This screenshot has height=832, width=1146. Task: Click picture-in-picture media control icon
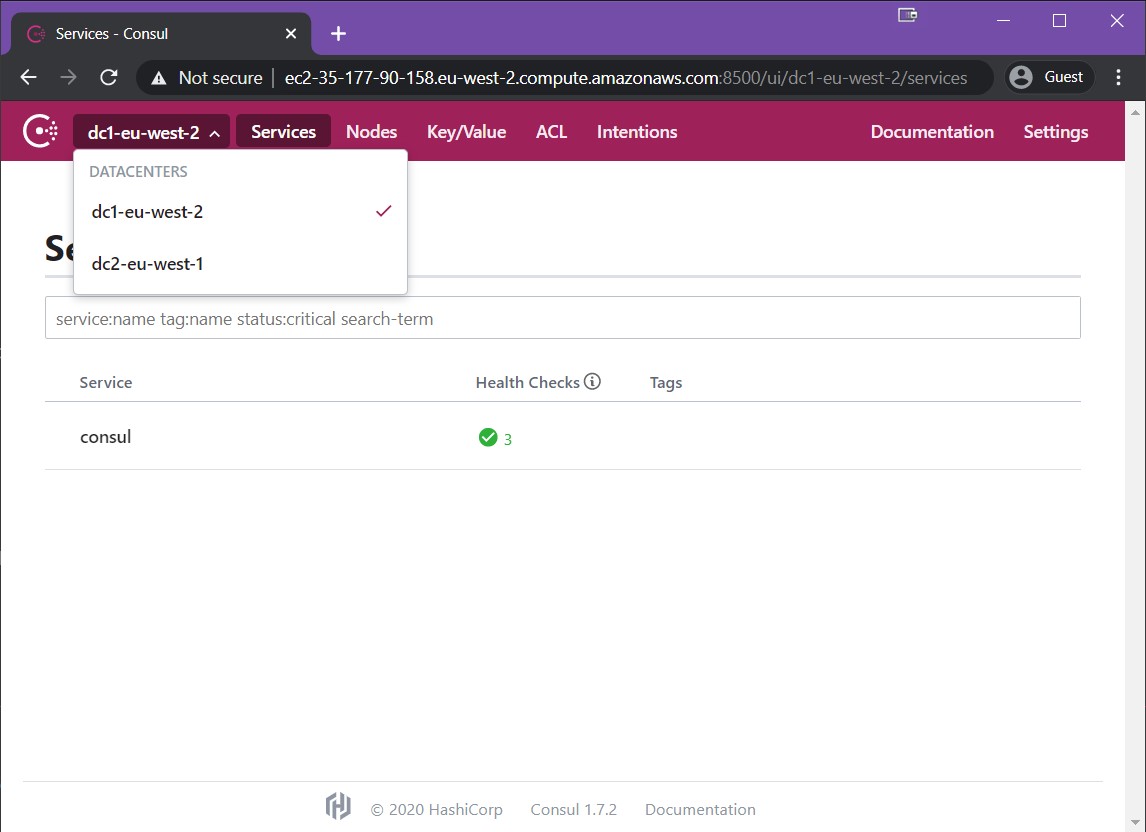(x=907, y=15)
